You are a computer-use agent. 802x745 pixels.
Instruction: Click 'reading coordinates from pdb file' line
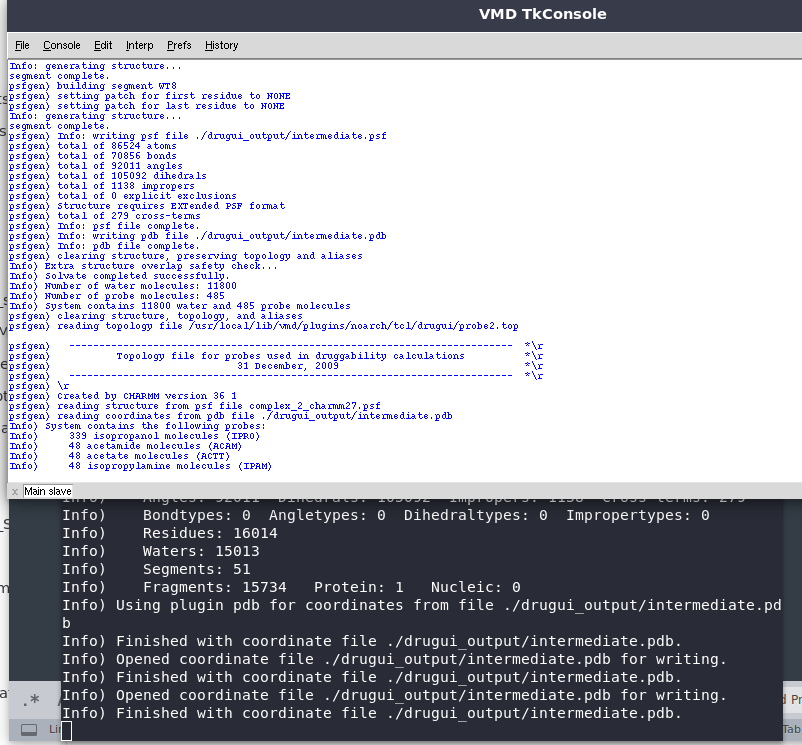(231, 416)
